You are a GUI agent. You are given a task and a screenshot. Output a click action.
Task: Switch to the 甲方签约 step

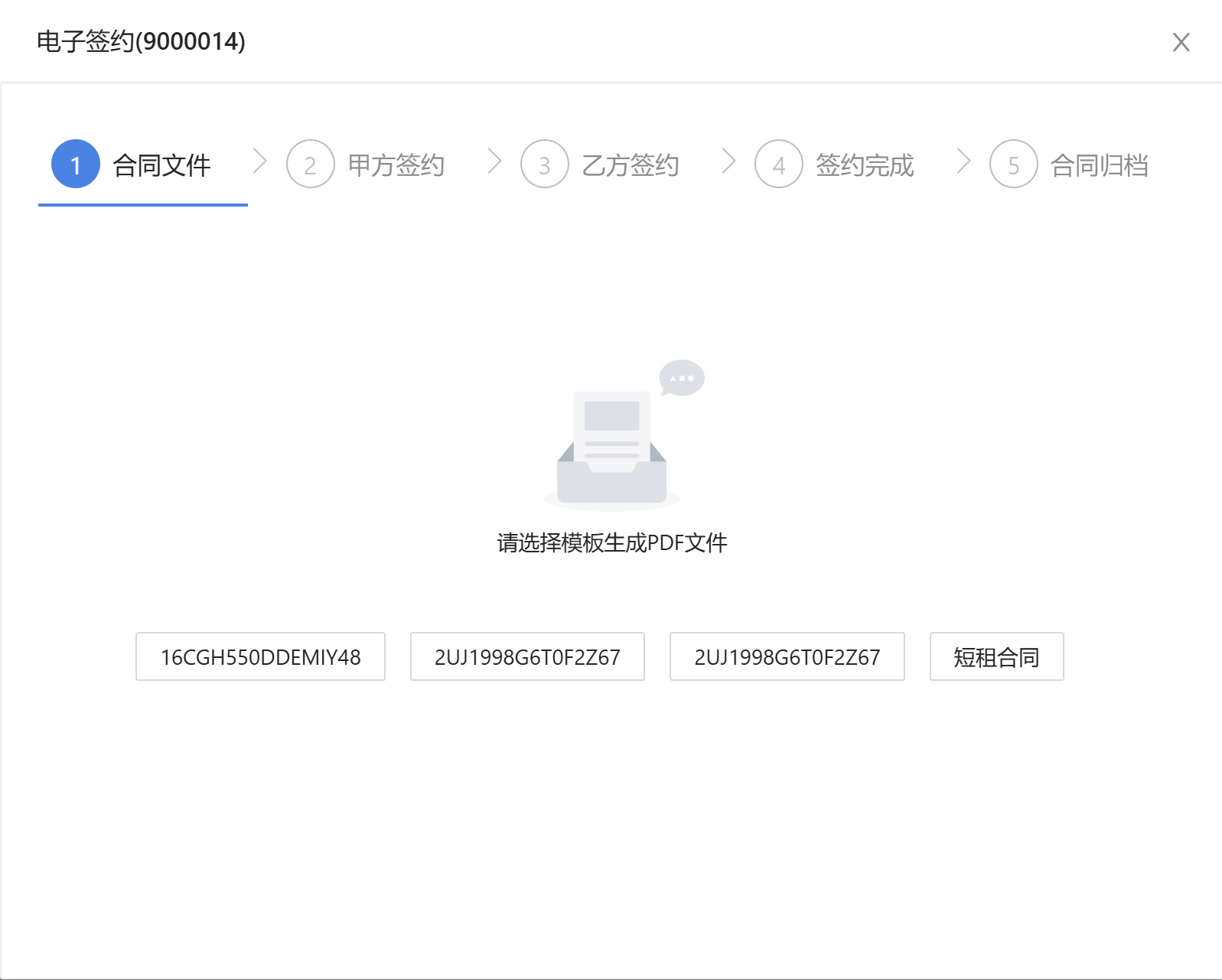(x=396, y=165)
